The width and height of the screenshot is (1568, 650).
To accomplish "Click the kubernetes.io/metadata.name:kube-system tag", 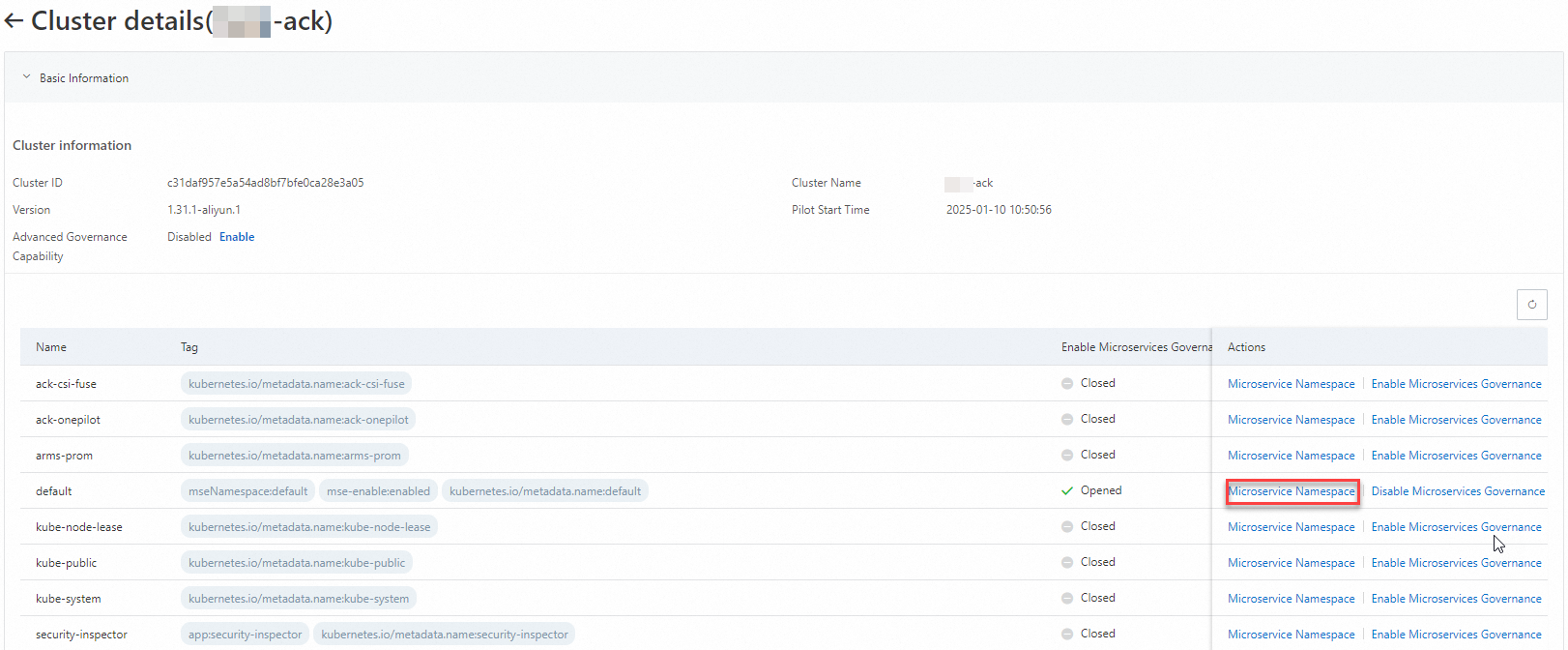I will 299,599.
